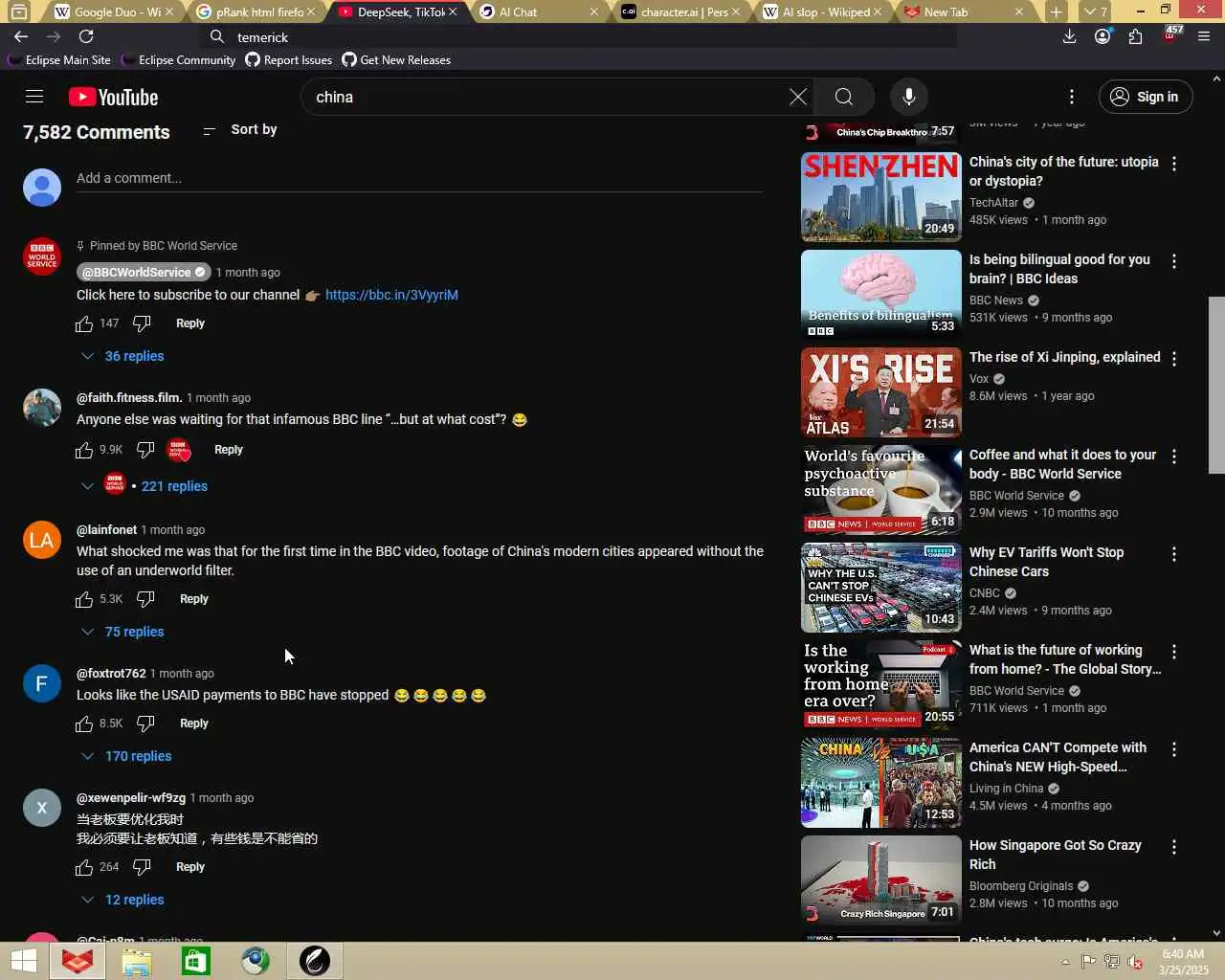Open Windows Start button

coord(24,961)
